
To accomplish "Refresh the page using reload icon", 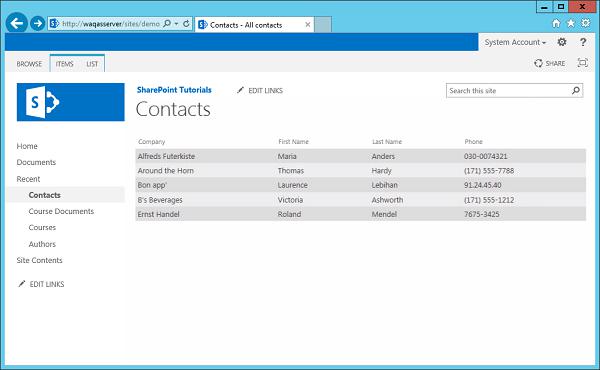I will click(186, 24).
